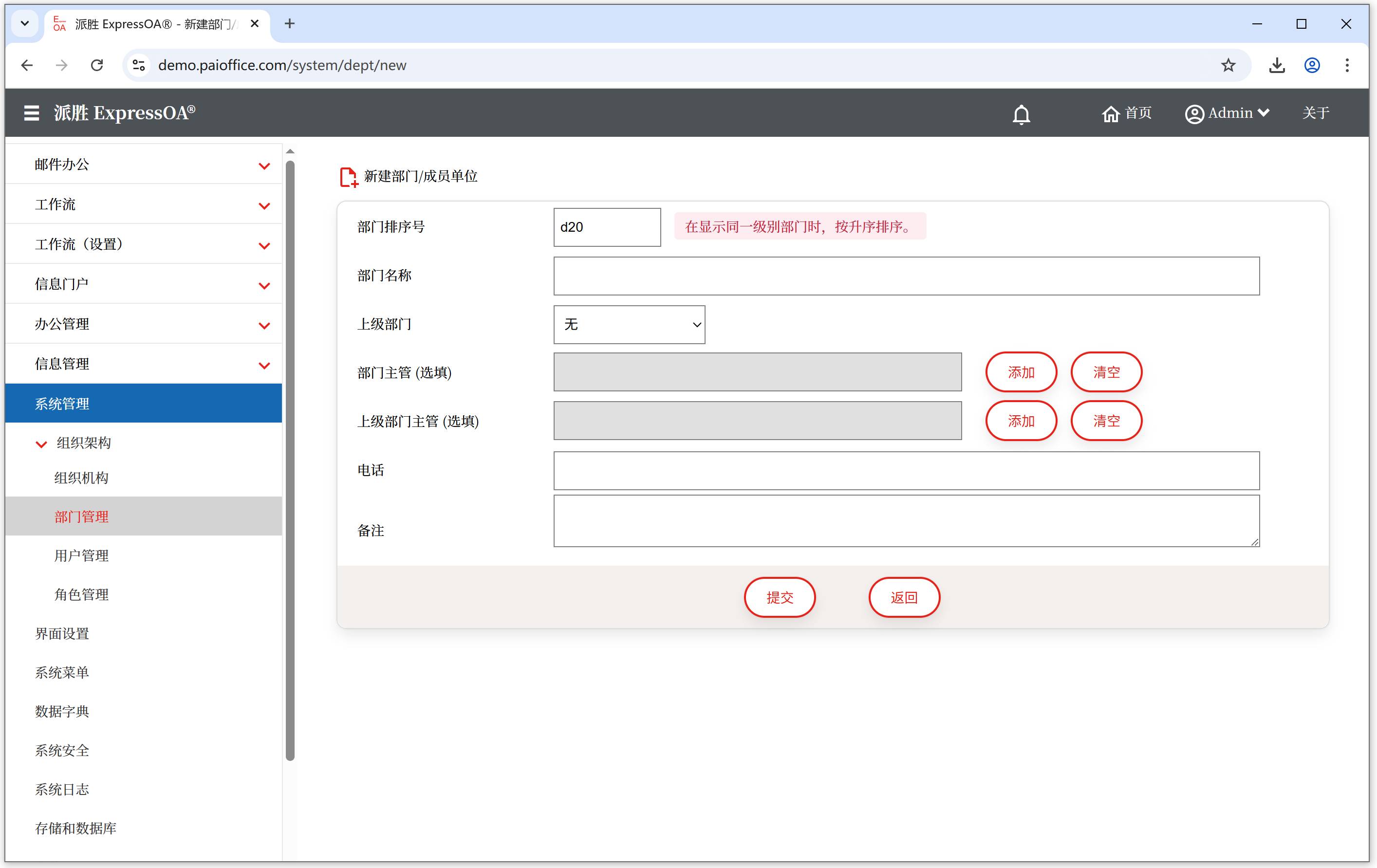Image resolution: width=1377 pixels, height=868 pixels.
Task: Open 用户管理 in the sidebar
Action: click(x=81, y=555)
